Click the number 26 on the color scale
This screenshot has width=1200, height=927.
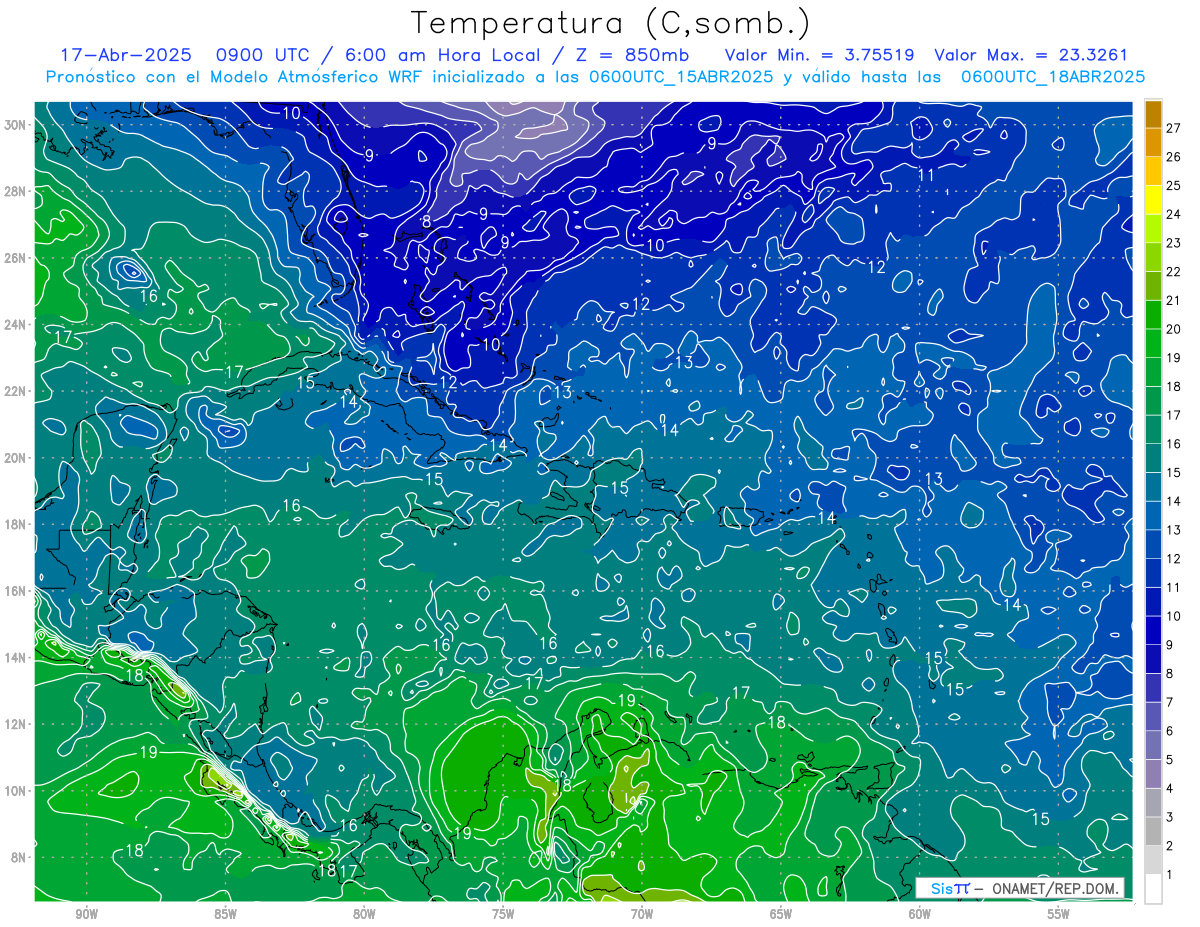click(x=1174, y=156)
